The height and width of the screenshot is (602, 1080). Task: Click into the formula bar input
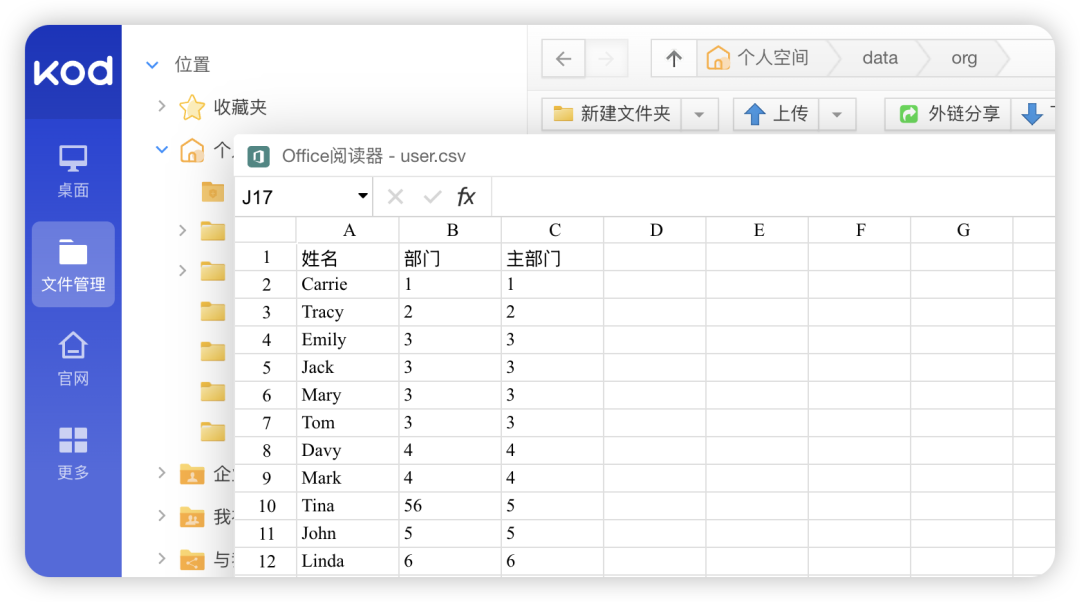pos(773,197)
